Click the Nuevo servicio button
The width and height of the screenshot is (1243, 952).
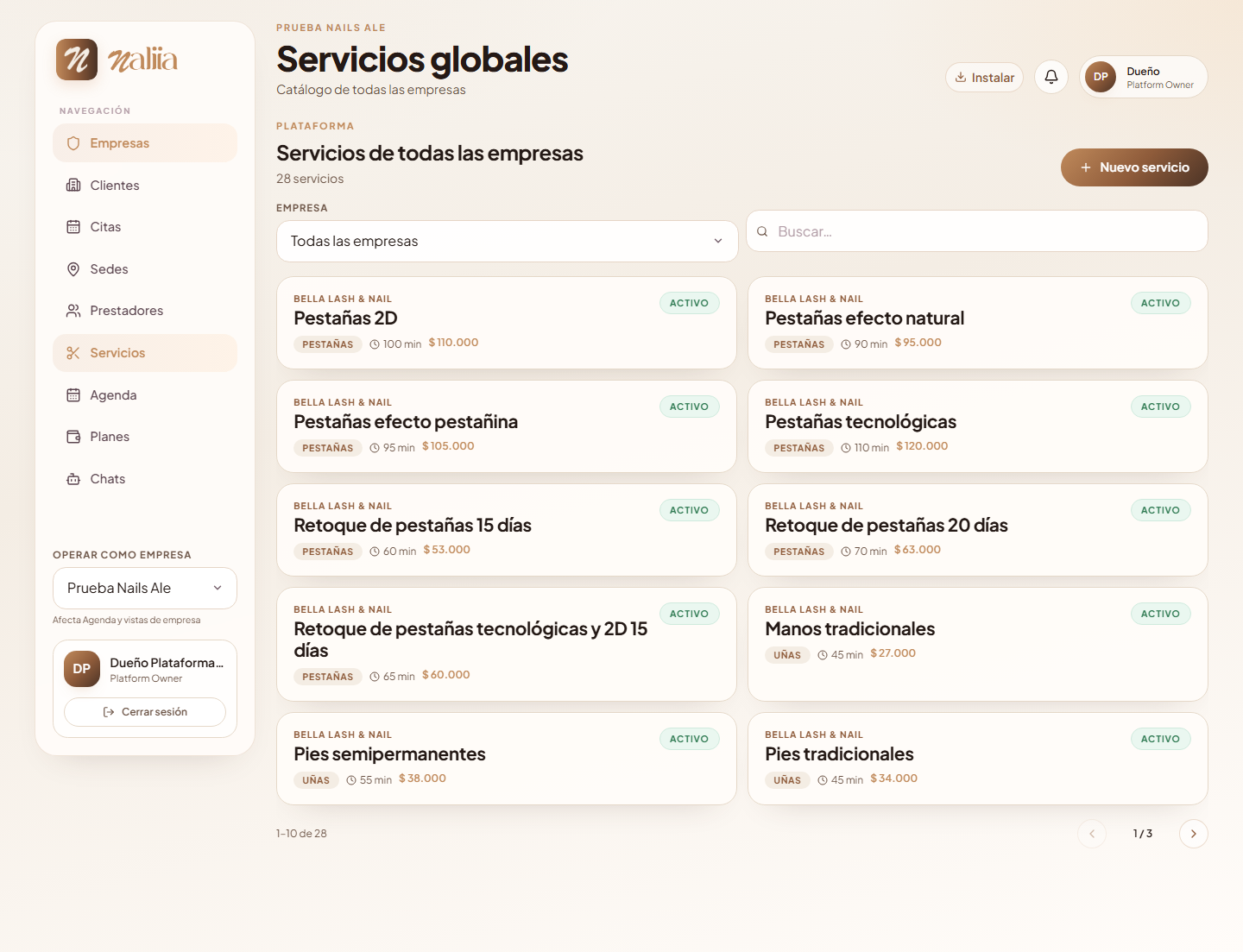[x=1134, y=167]
